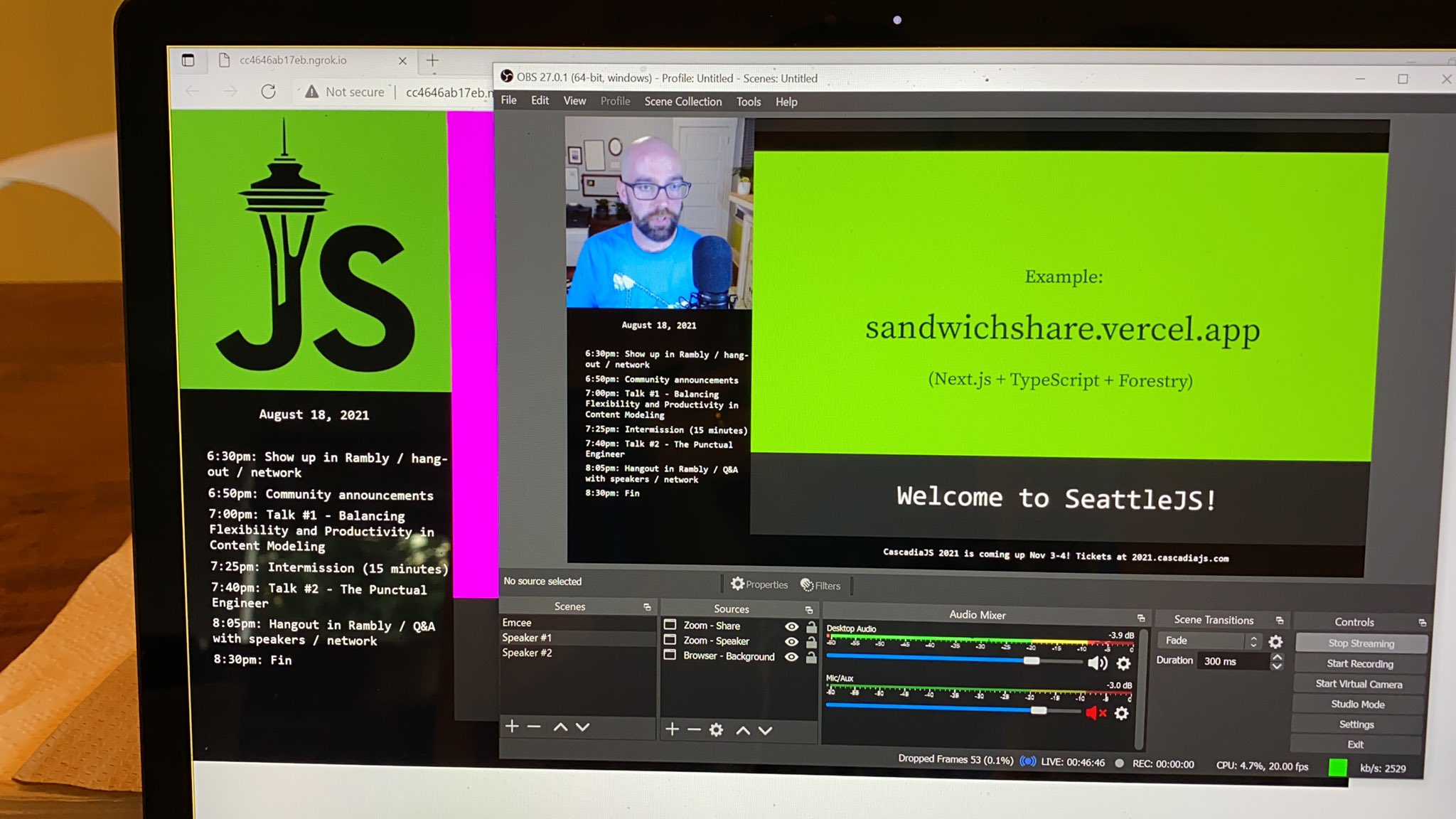
Task: Hide the Zoom - Share source
Action: 791,626
